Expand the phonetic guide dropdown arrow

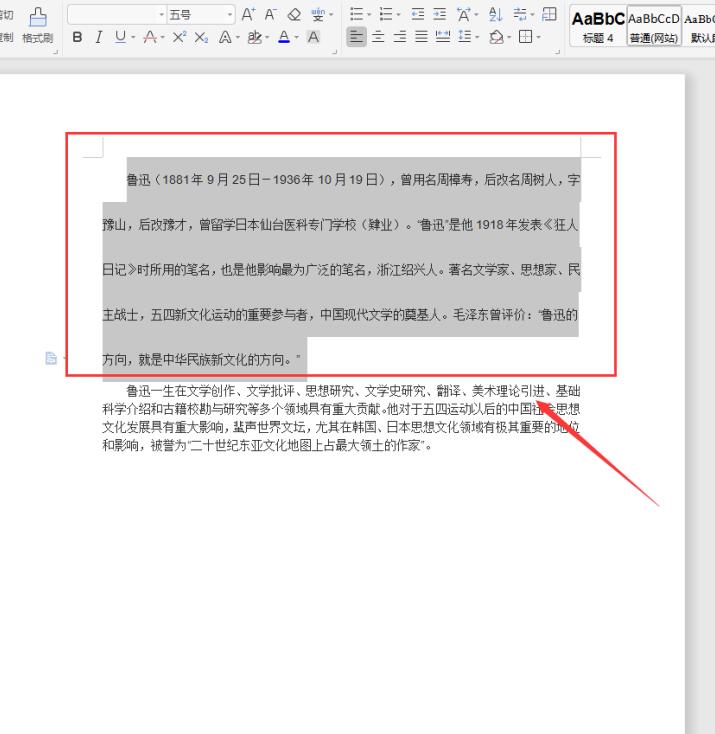(331, 15)
